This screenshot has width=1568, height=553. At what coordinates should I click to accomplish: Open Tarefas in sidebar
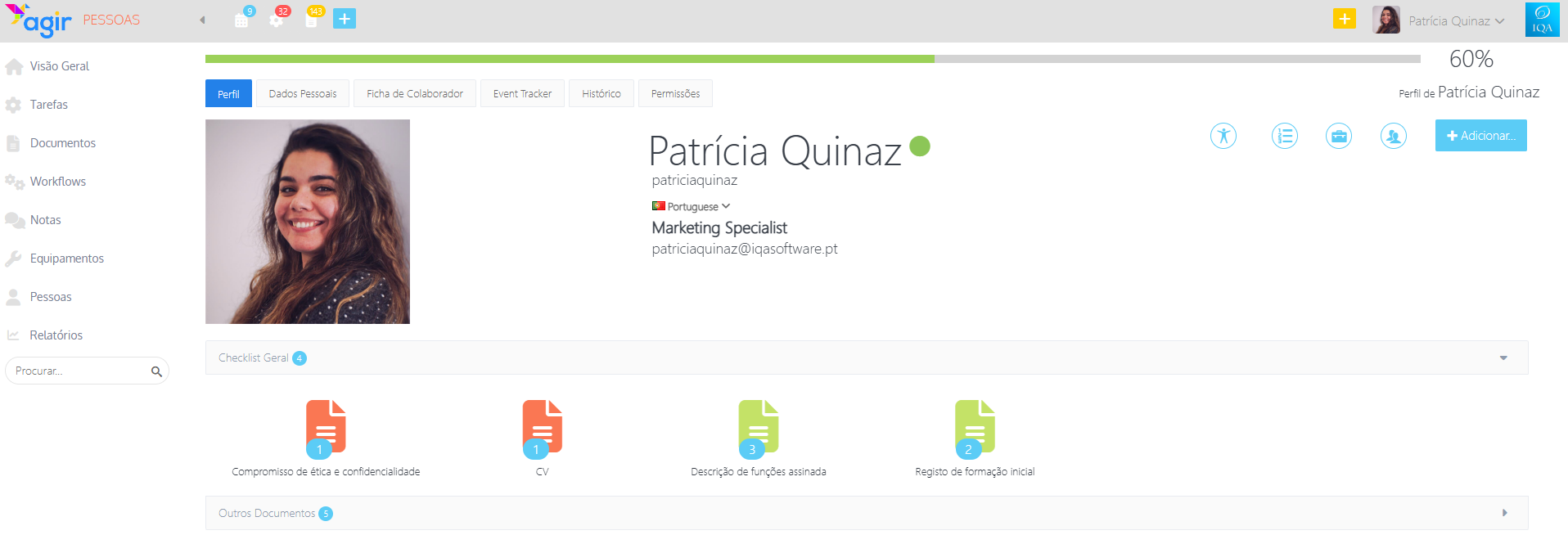coord(49,105)
